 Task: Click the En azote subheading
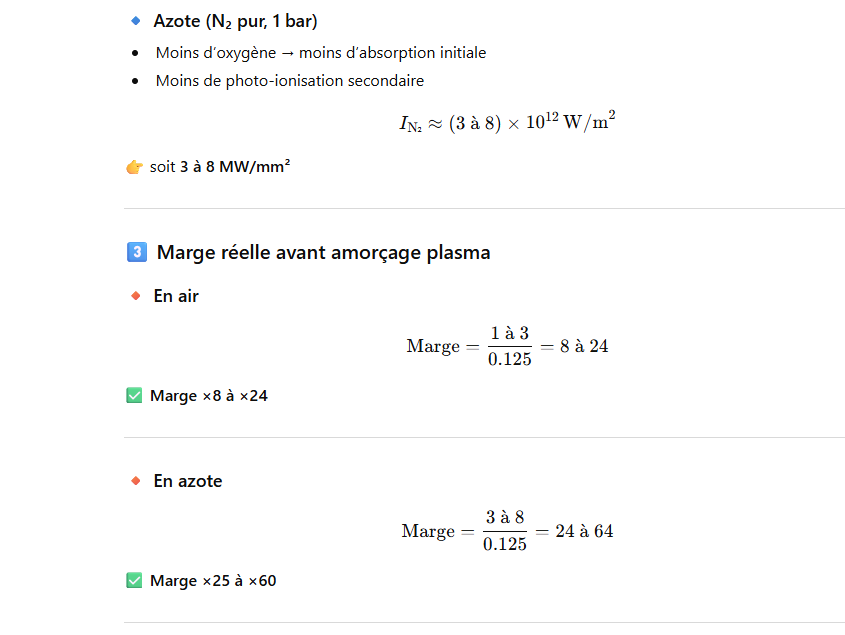[x=188, y=481]
